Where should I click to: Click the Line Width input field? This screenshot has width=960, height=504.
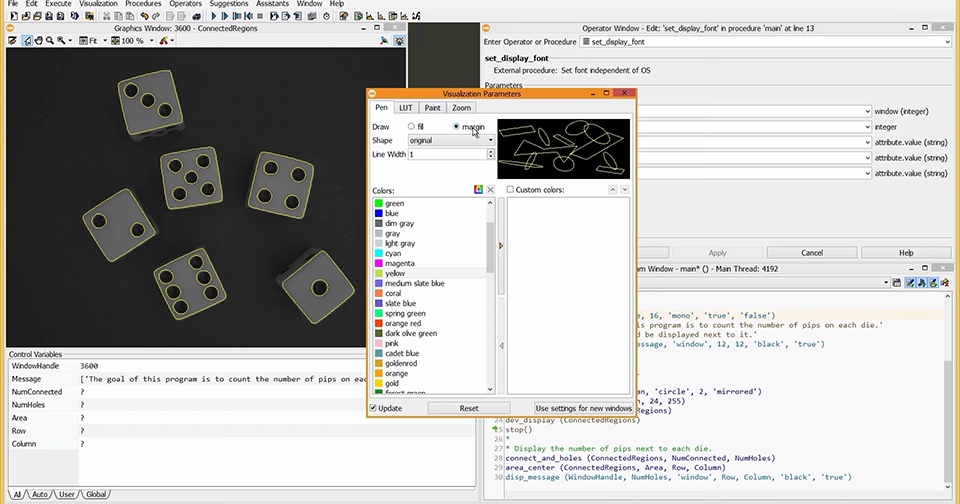[447, 154]
